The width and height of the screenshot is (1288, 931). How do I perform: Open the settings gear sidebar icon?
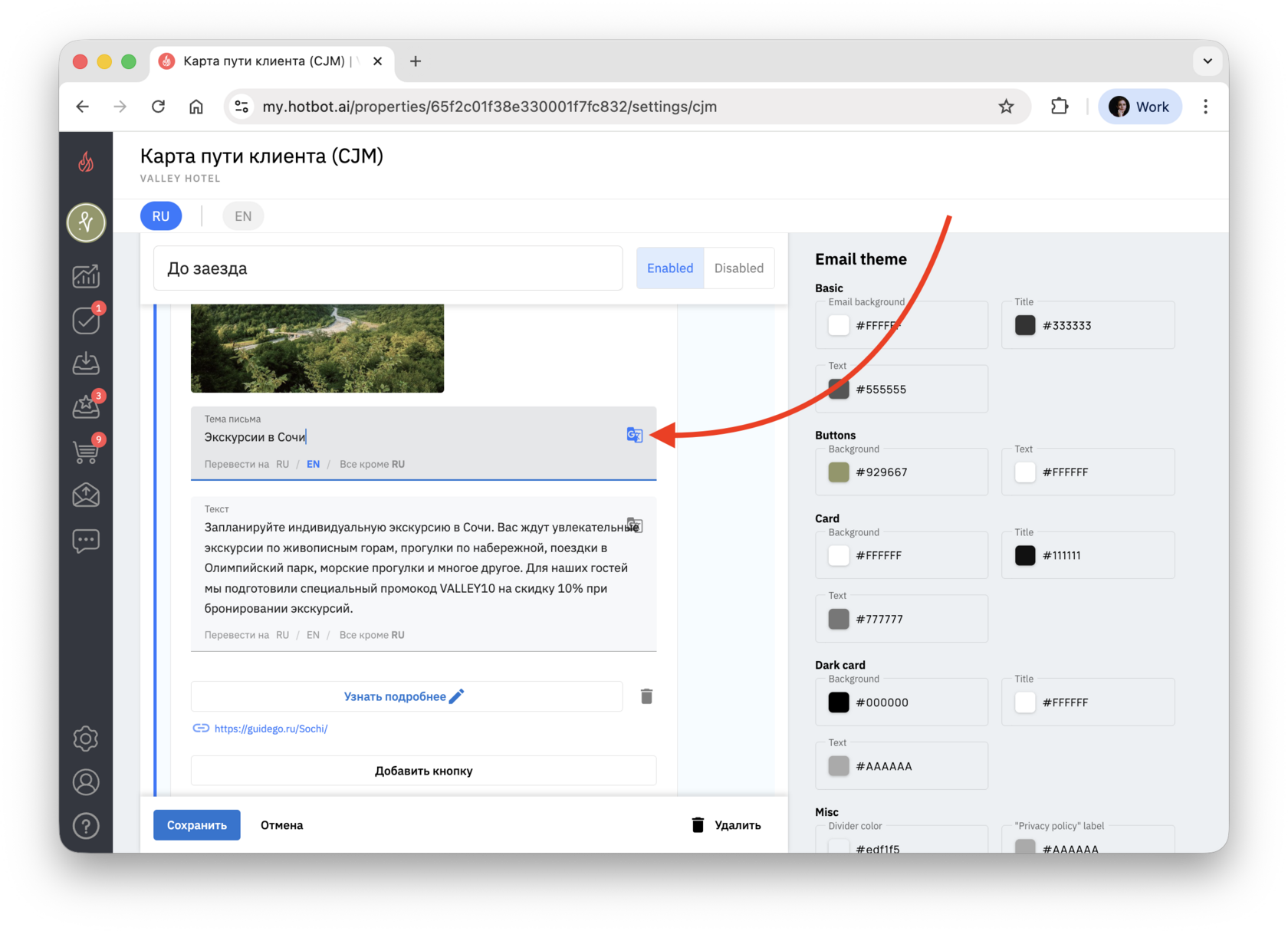click(86, 739)
